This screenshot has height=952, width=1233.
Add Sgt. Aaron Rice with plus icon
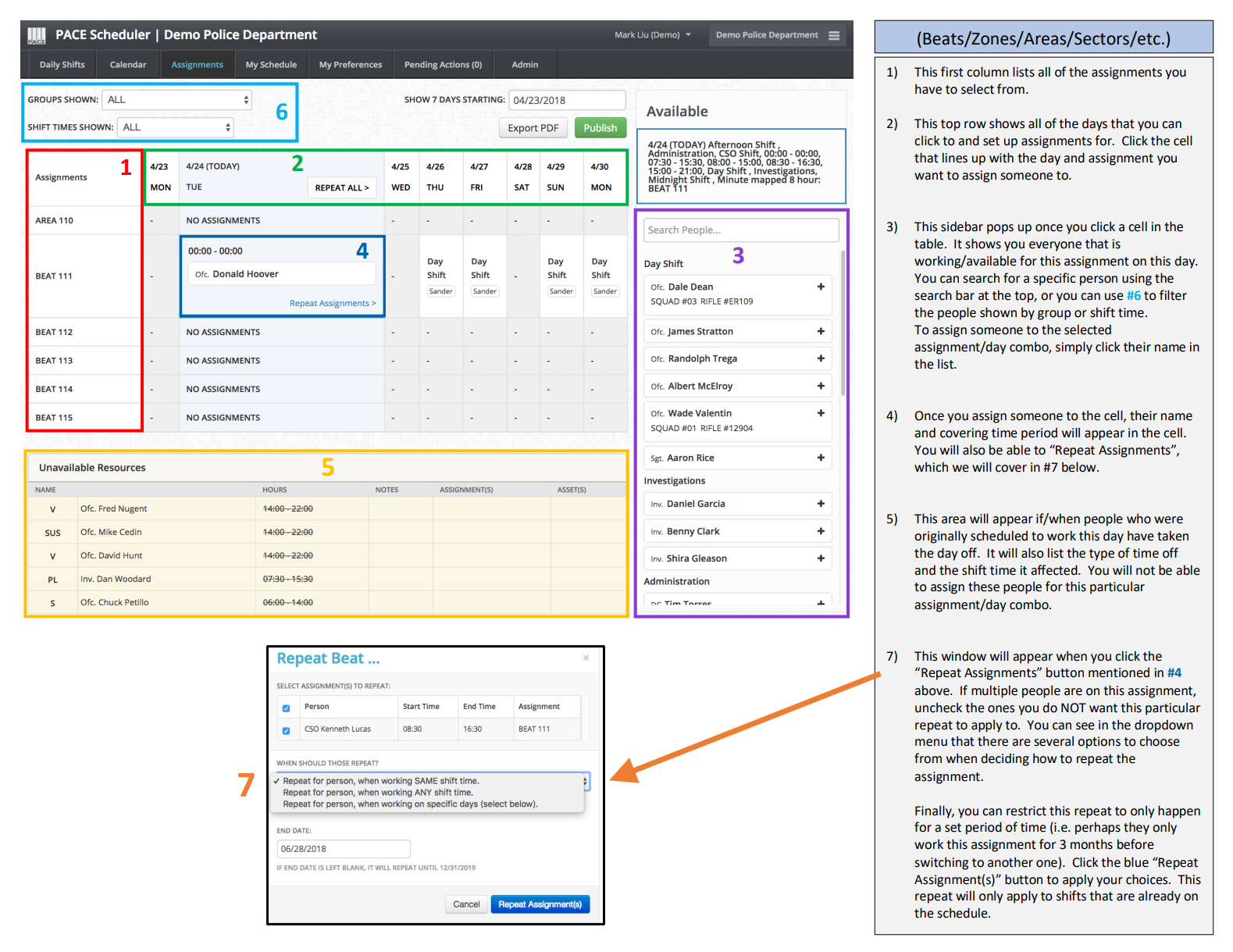tap(821, 458)
